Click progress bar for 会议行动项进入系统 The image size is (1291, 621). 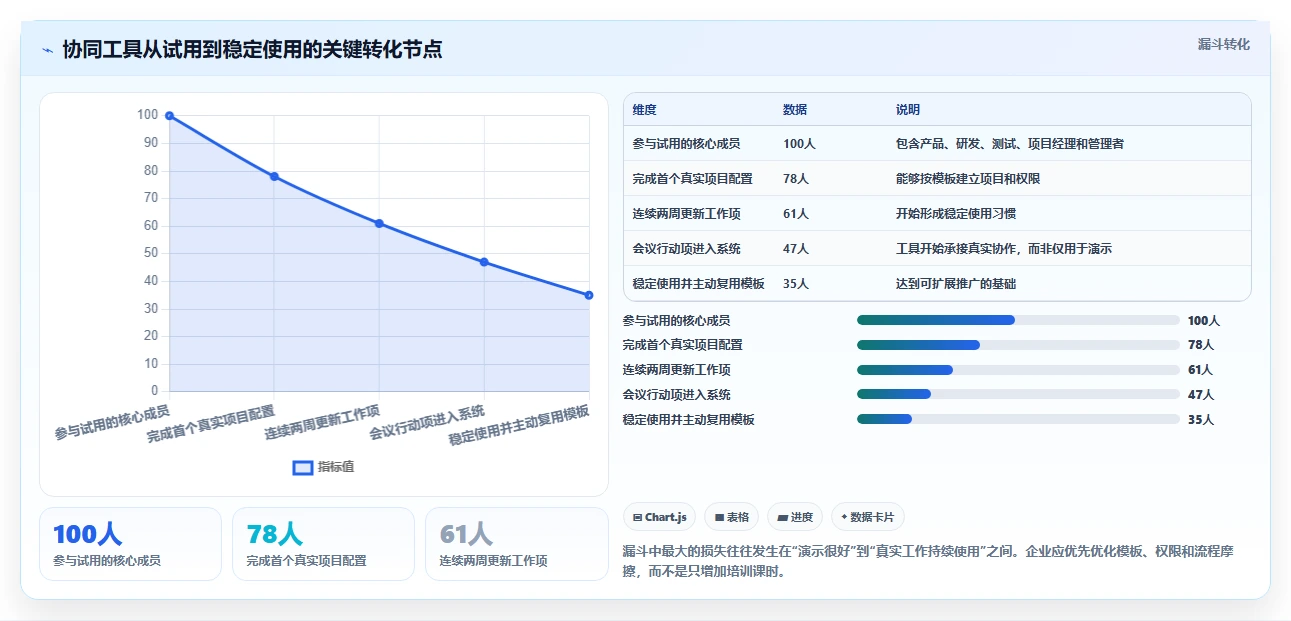click(1018, 394)
